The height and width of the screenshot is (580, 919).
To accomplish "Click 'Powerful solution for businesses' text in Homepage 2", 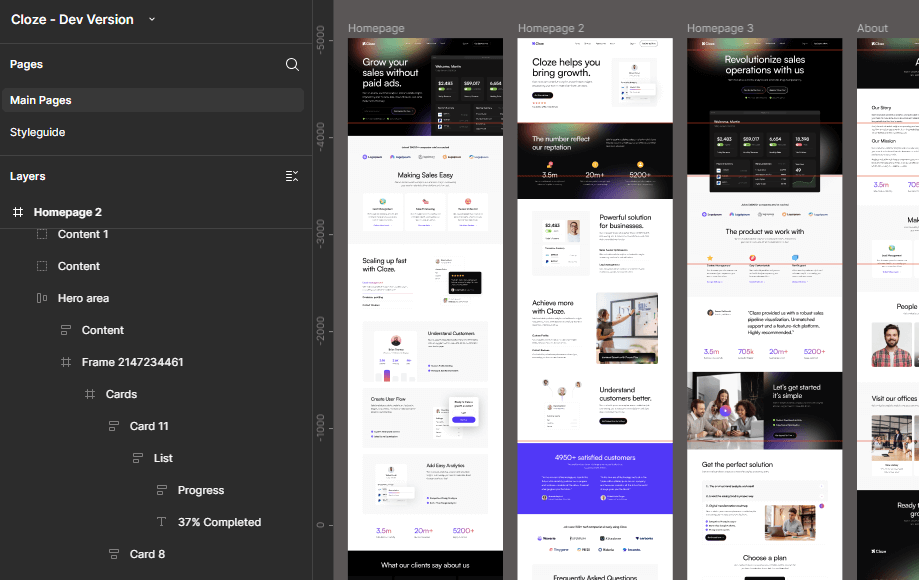I will [625, 221].
